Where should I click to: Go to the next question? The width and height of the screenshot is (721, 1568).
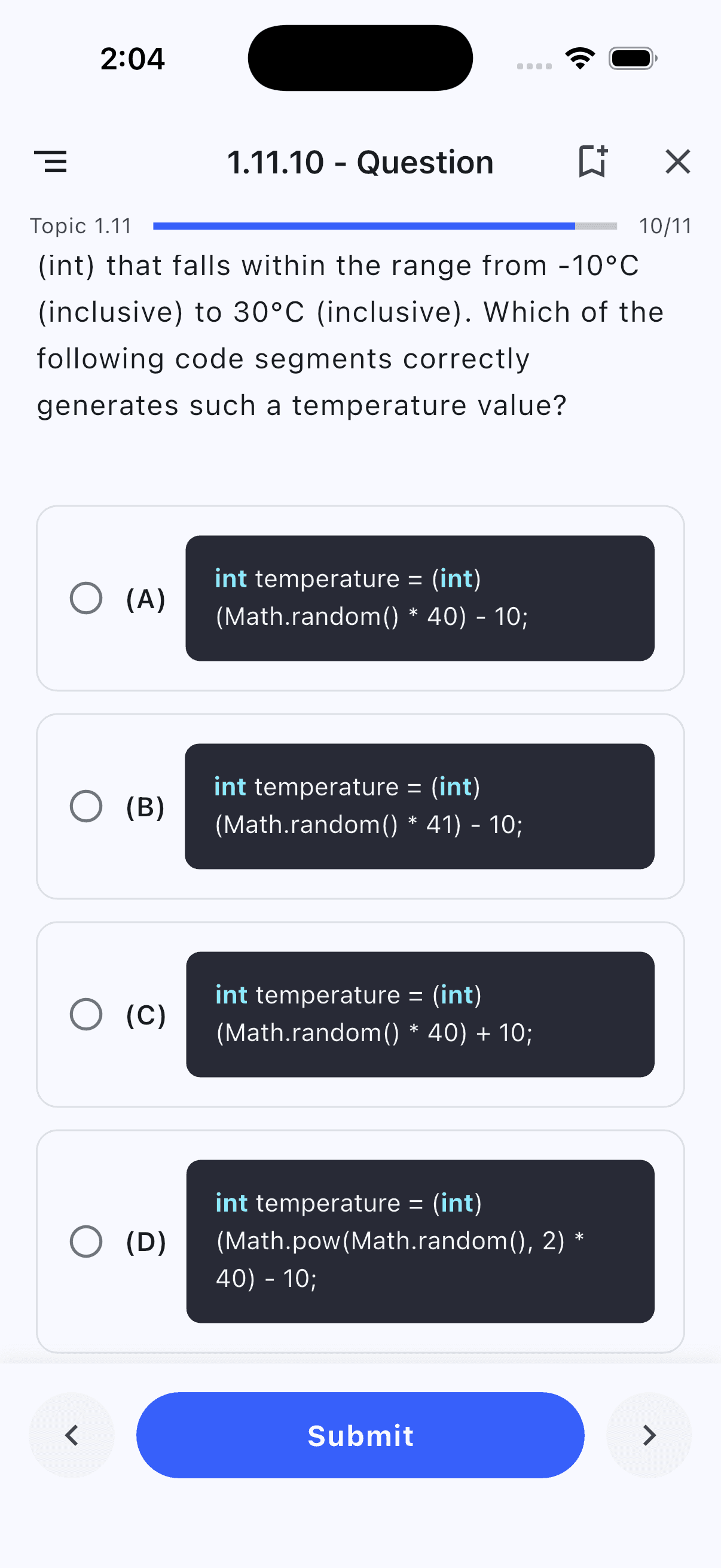click(x=649, y=1435)
